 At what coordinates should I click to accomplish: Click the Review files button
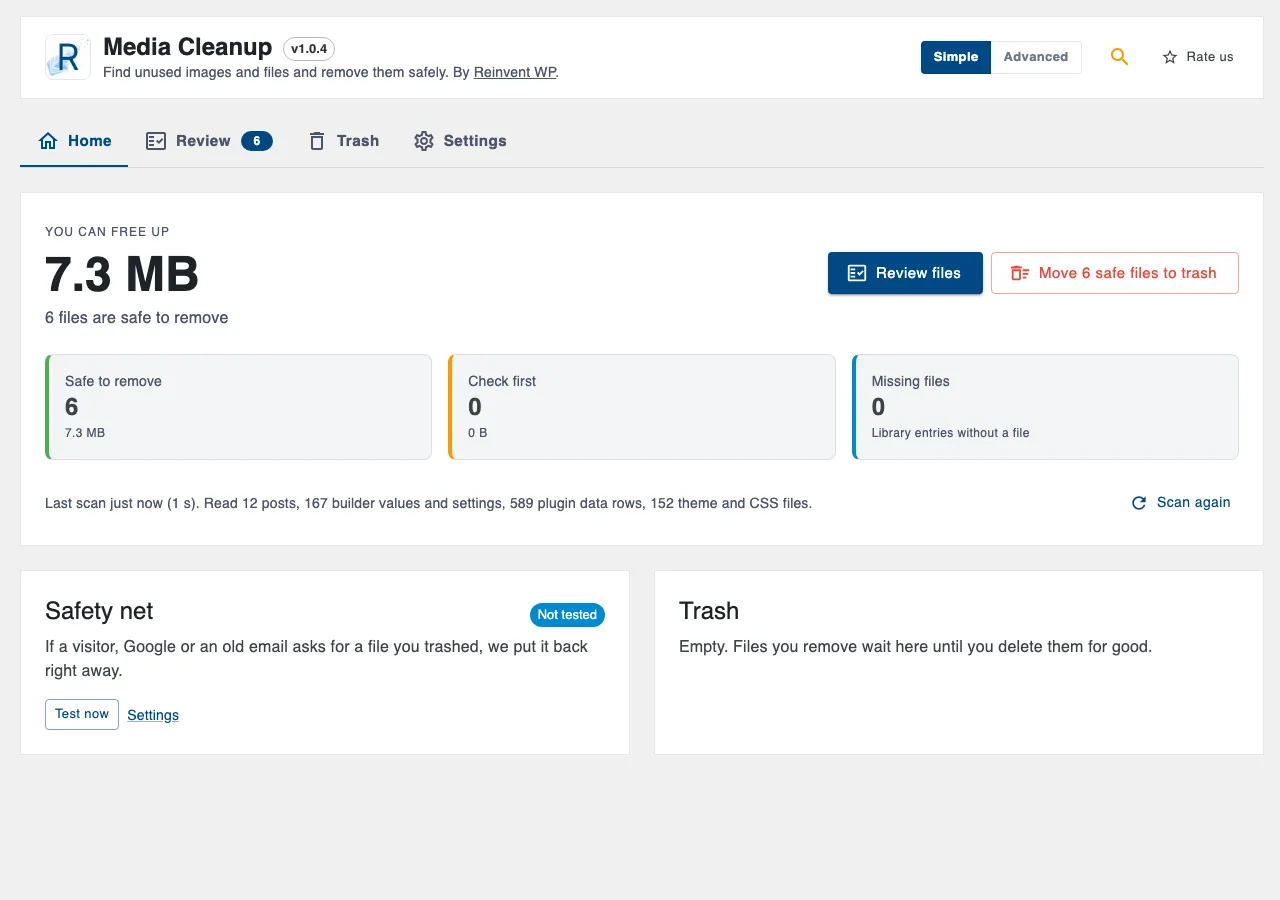[x=905, y=273]
